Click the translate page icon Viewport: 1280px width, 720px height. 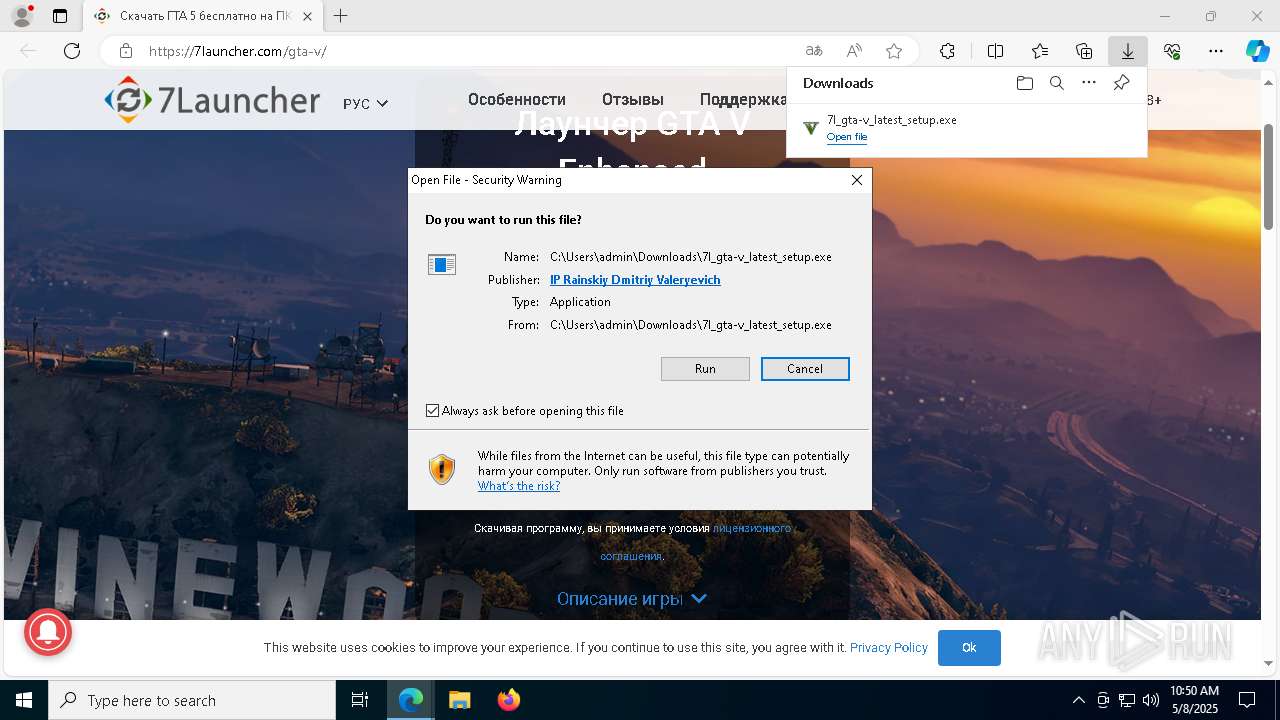pyautogui.click(x=814, y=51)
